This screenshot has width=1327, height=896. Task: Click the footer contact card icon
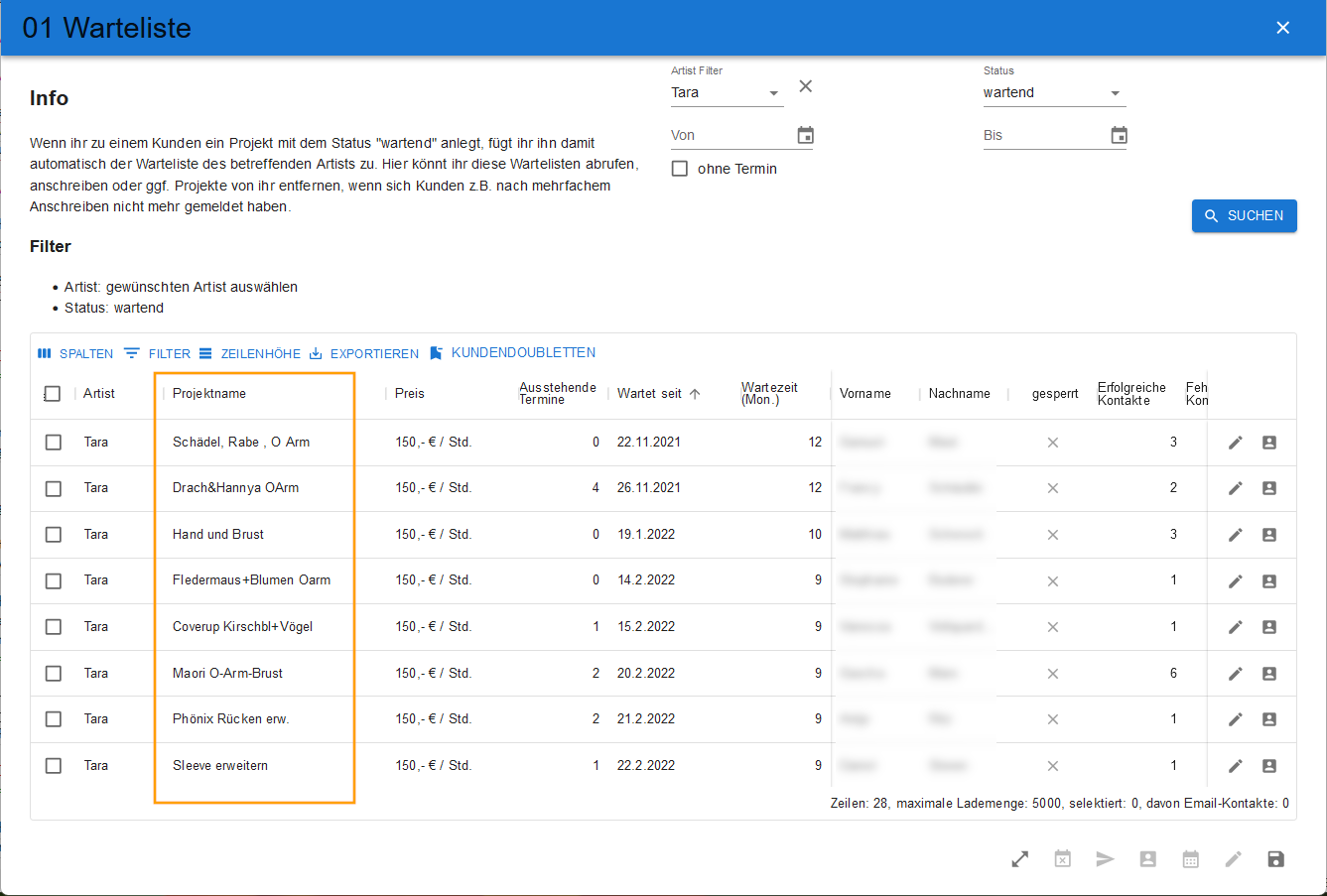click(1148, 859)
